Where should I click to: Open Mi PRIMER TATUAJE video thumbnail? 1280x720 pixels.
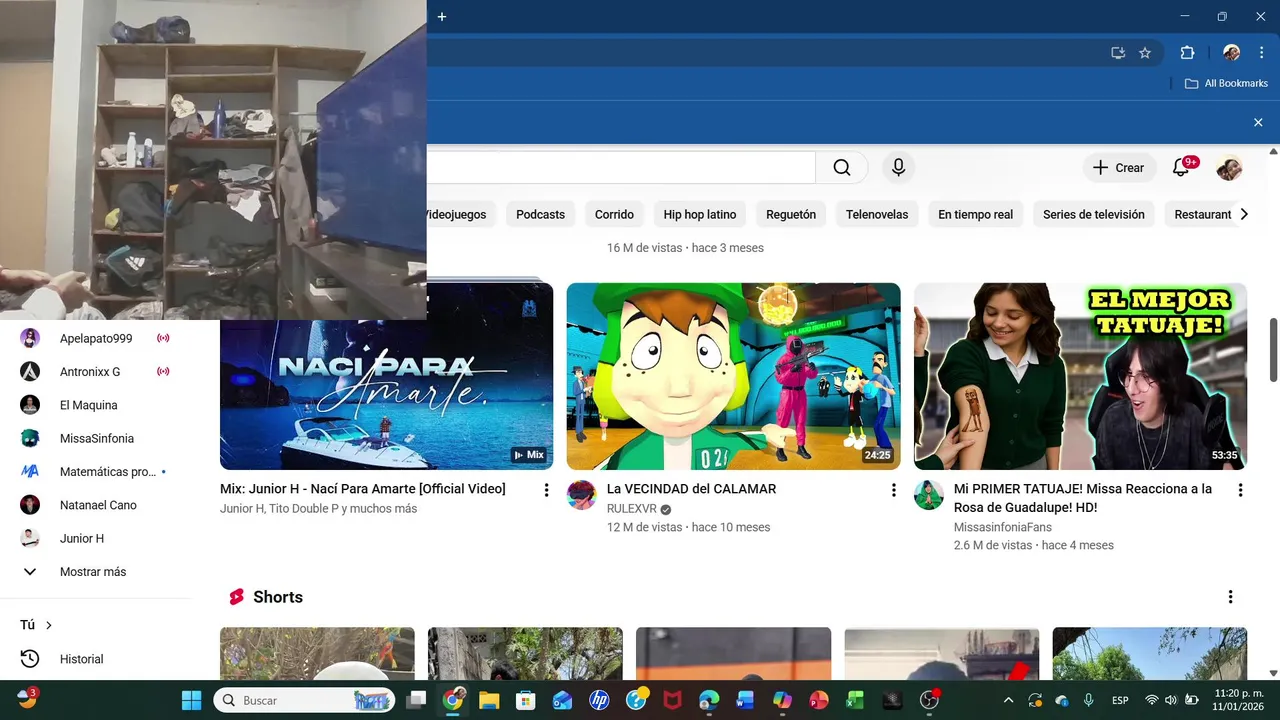1080,376
